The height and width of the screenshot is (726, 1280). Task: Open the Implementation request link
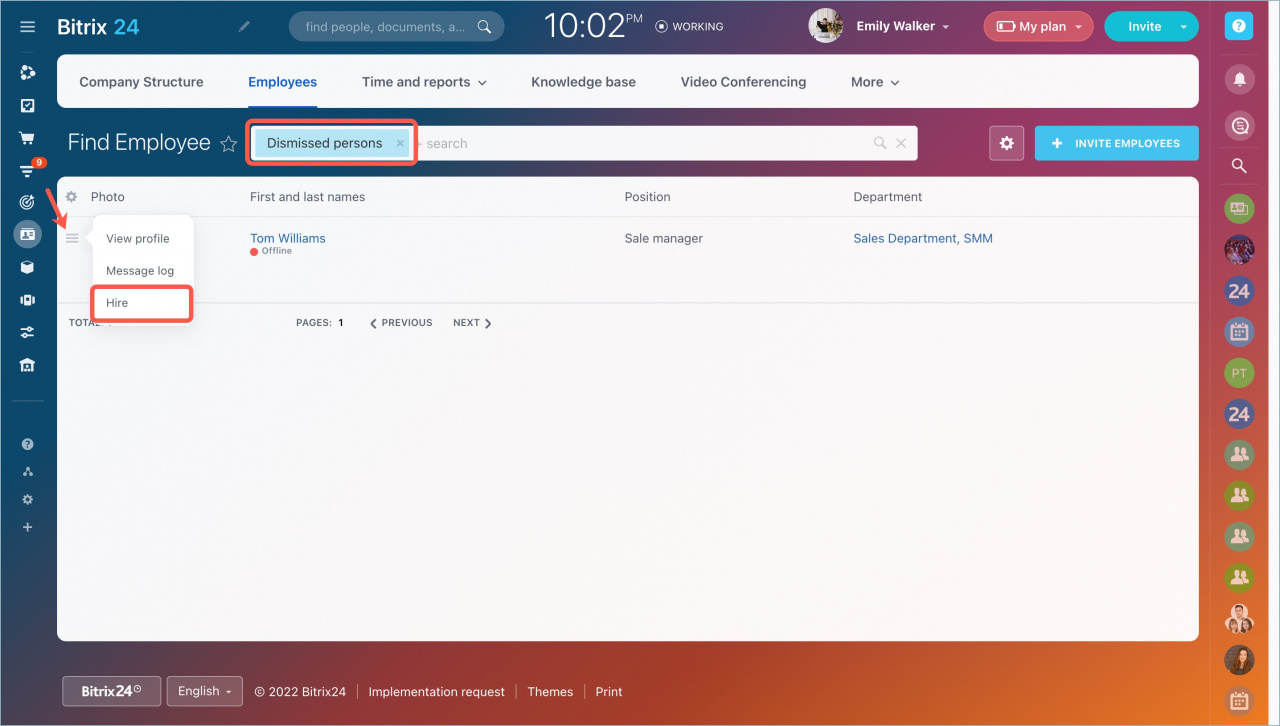point(436,691)
